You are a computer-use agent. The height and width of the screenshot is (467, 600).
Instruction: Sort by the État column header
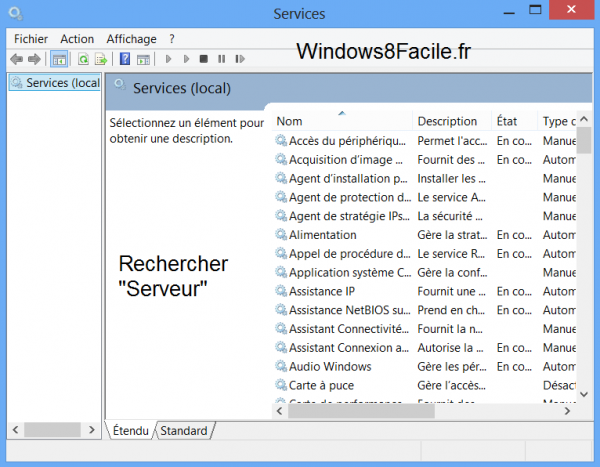[514, 121]
